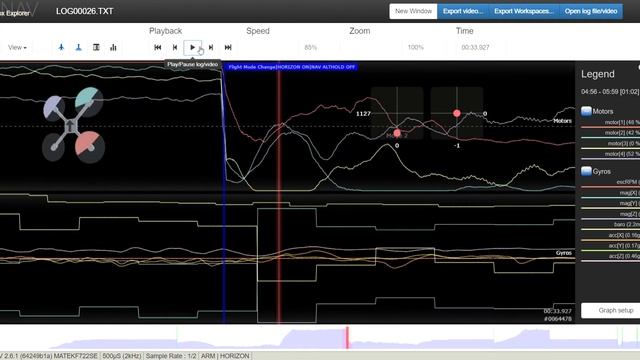Click the Legend time range 04:56 - 05:59
Screen dimensions: 640x360
pyautogui.click(x=610, y=92)
